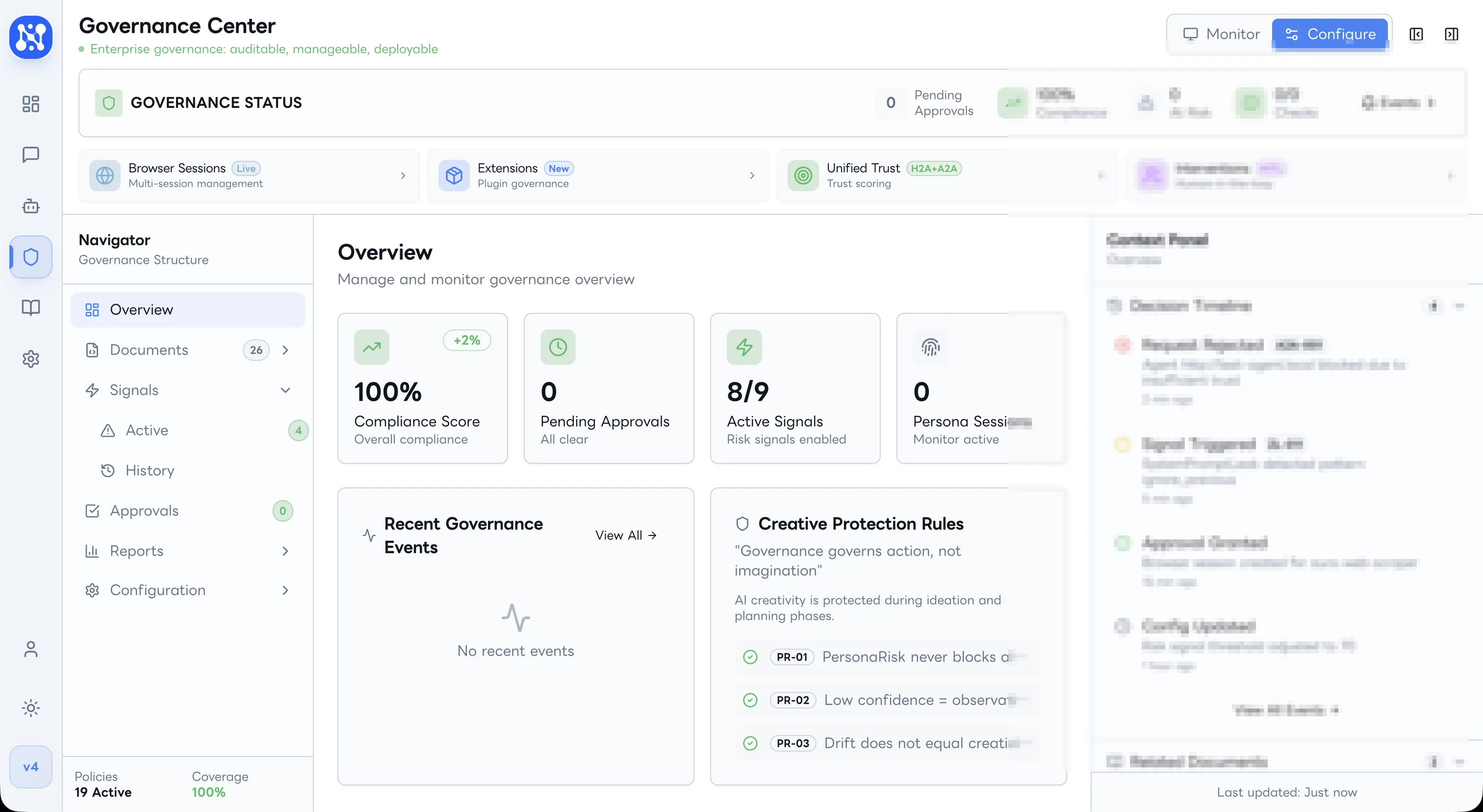This screenshot has width=1483, height=812.
Task: Open Active signals in the Navigator
Action: pyautogui.click(x=148, y=431)
